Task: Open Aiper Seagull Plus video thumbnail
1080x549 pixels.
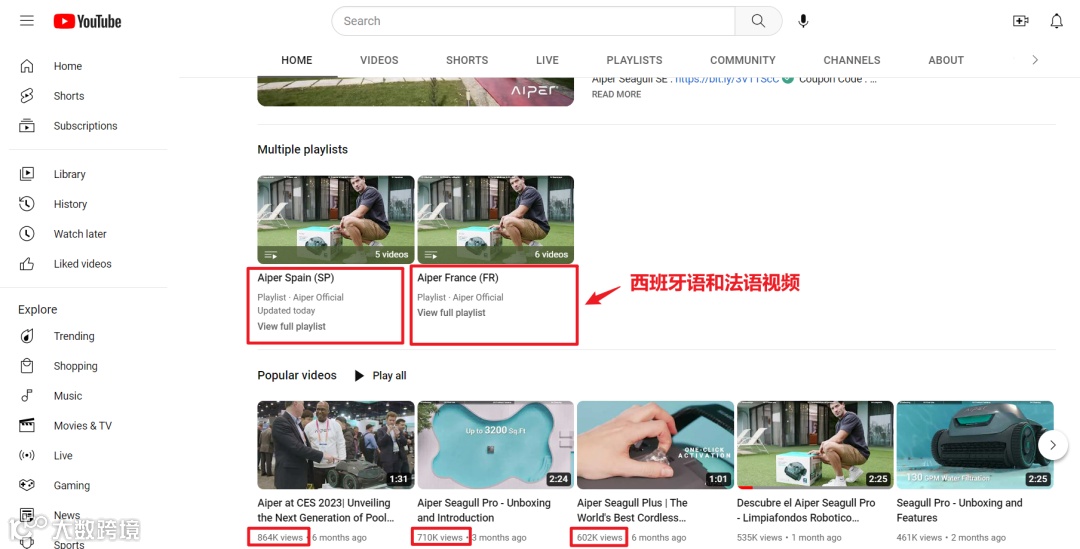Action: [656, 445]
